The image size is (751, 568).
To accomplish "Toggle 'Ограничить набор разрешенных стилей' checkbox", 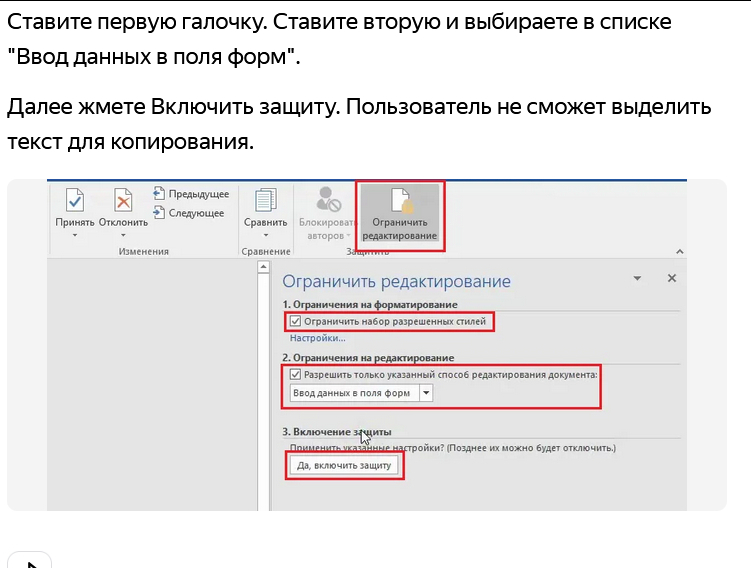I will [296, 321].
